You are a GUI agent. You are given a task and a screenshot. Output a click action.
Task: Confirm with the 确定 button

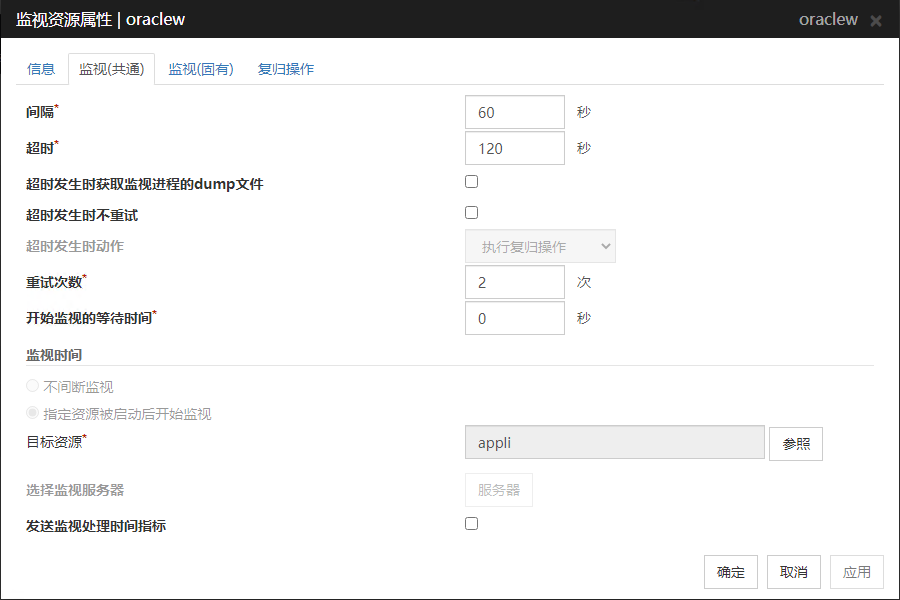(x=730, y=572)
